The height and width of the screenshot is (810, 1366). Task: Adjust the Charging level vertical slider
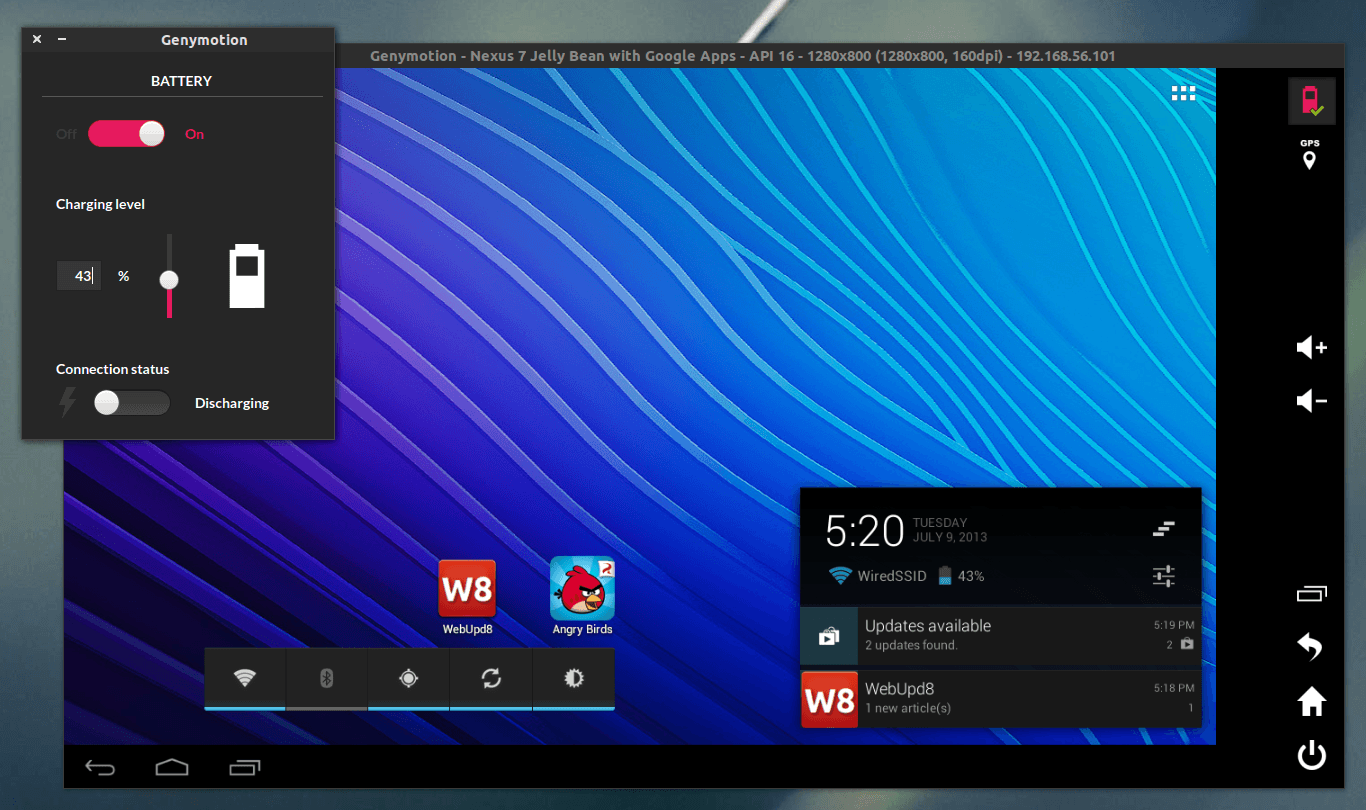pyautogui.click(x=170, y=276)
